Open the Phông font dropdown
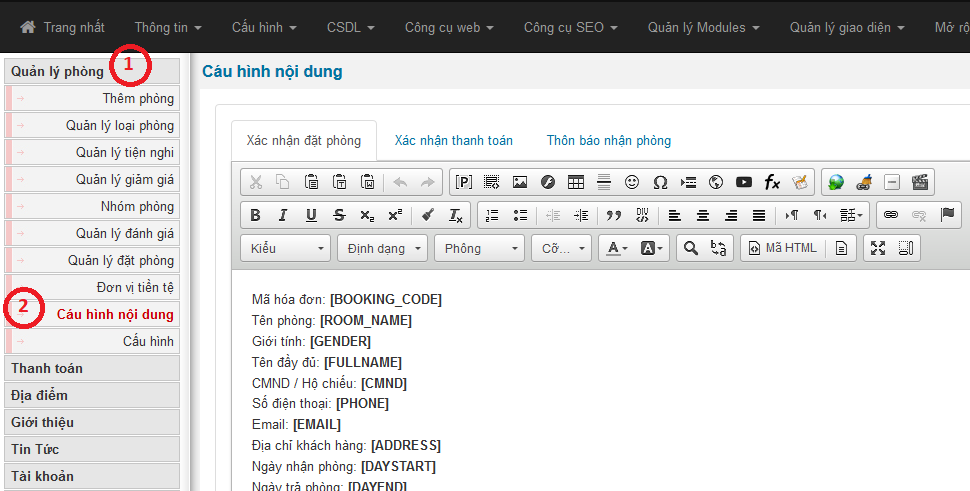Image resolution: width=970 pixels, height=491 pixels. click(479, 248)
